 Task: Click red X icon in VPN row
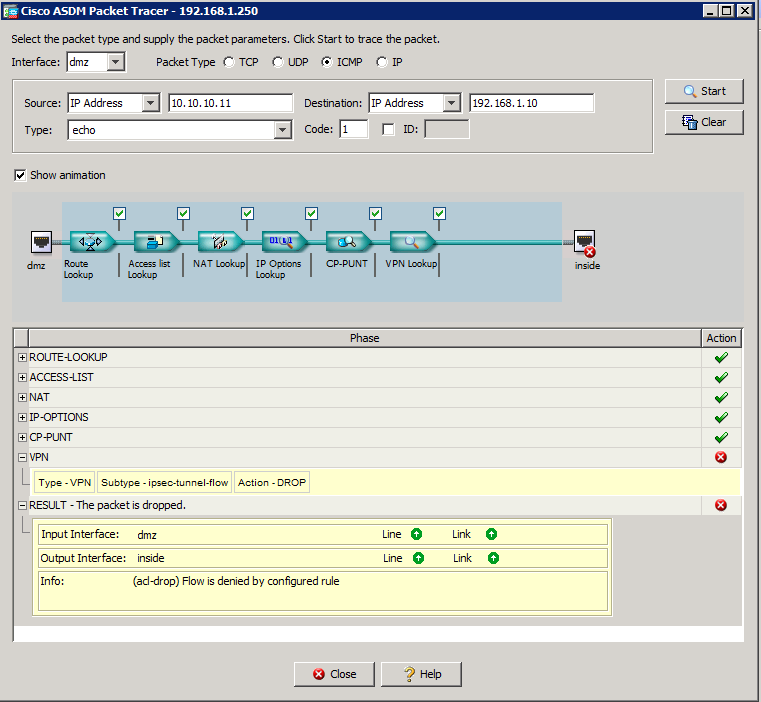click(x=721, y=457)
